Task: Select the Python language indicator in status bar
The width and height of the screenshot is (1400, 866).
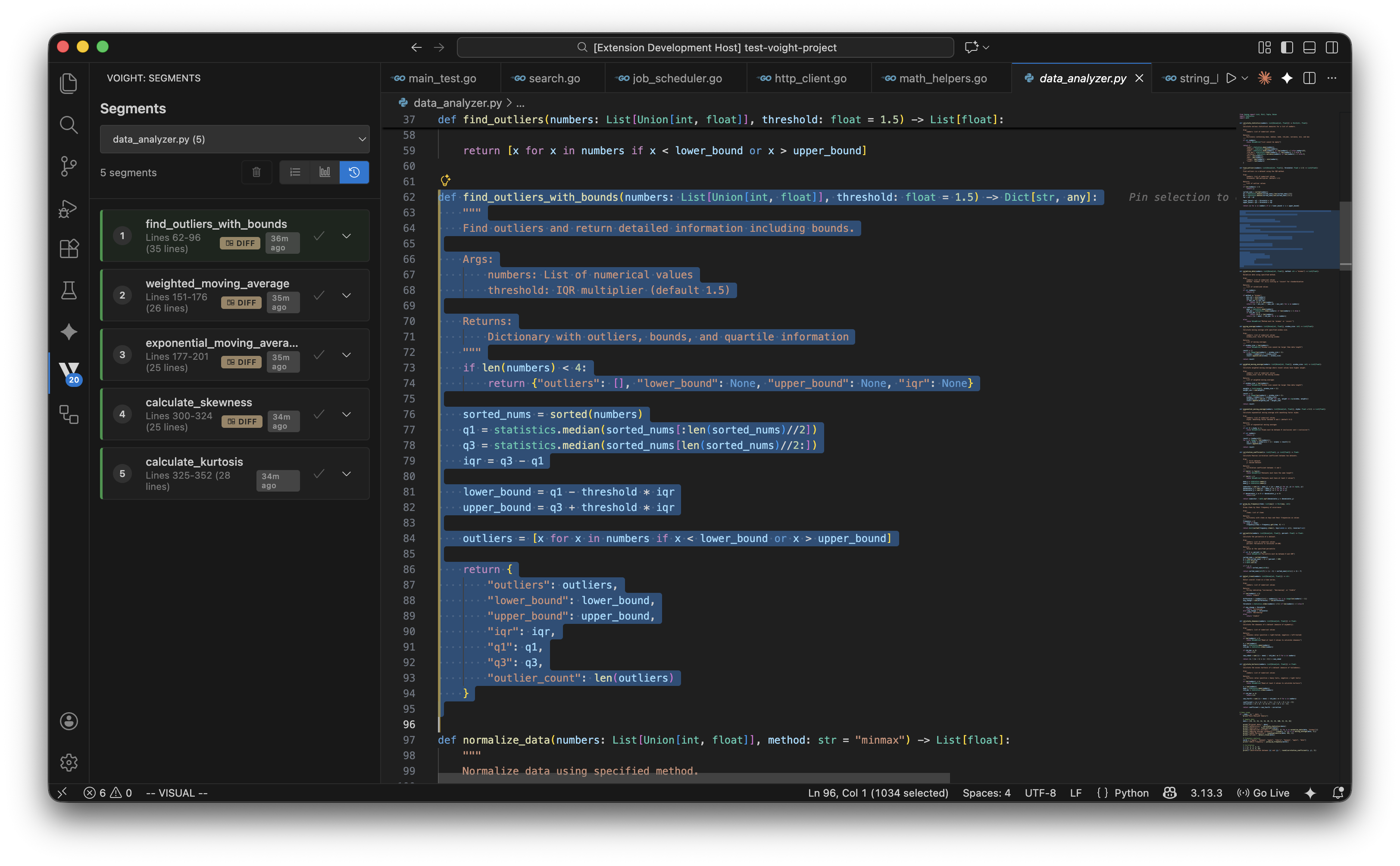Action: (x=1131, y=793)
